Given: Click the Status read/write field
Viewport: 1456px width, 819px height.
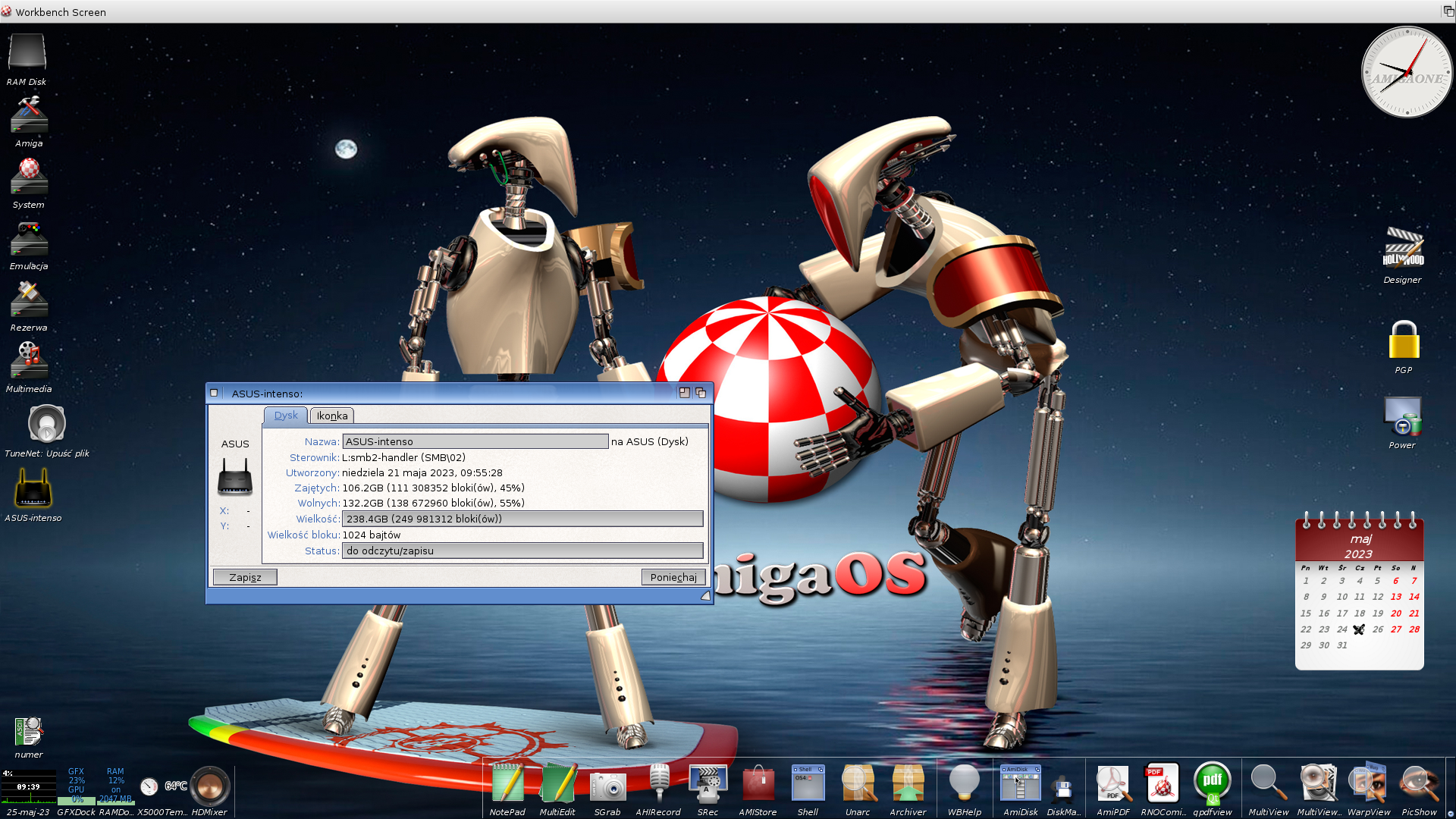Looking at the screenshot, I should coord(522,551).
